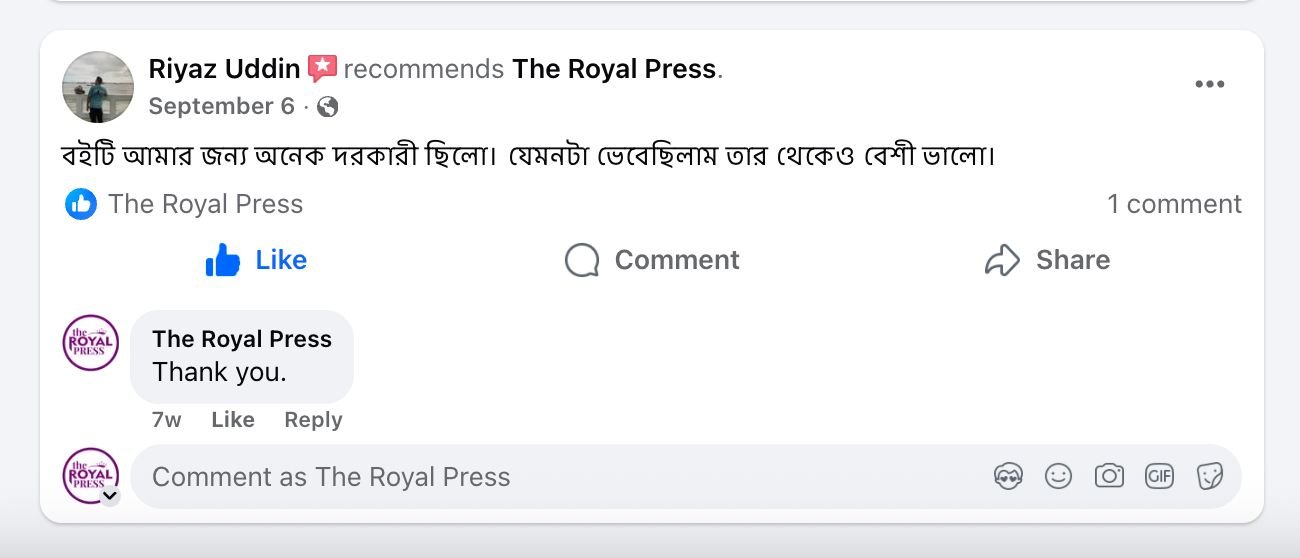Reply to the Thank you comment
Viewport: 1300px width, 558px height.
tap(313, 420)
